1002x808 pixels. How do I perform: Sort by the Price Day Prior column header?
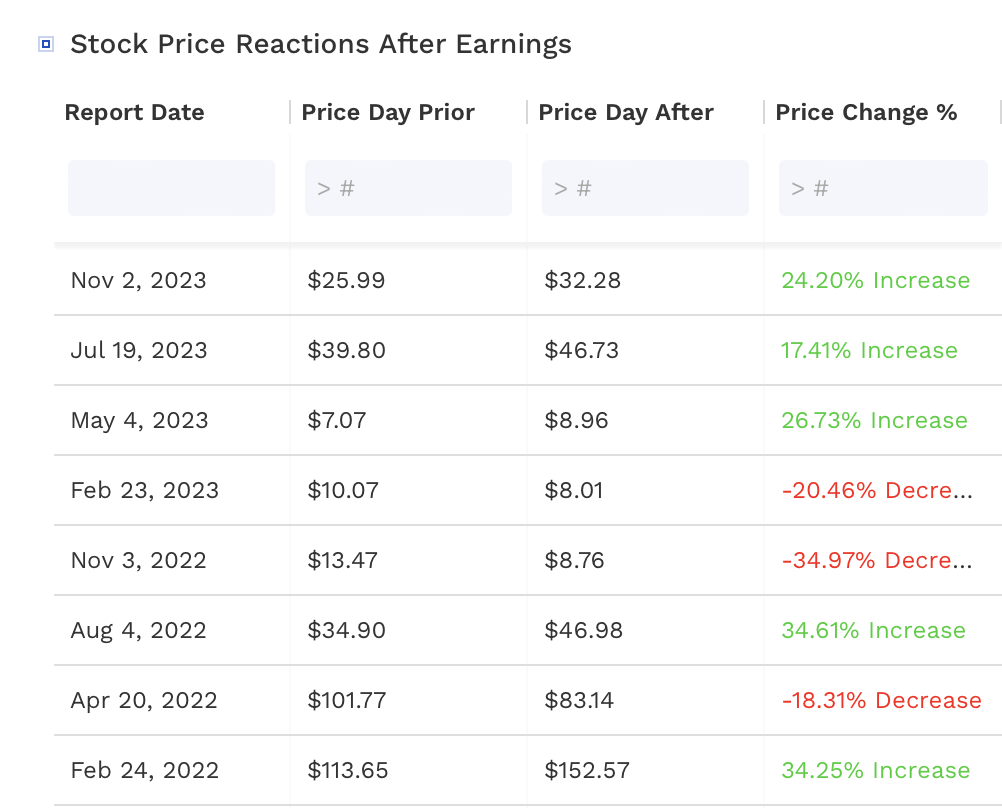(388, 112)
